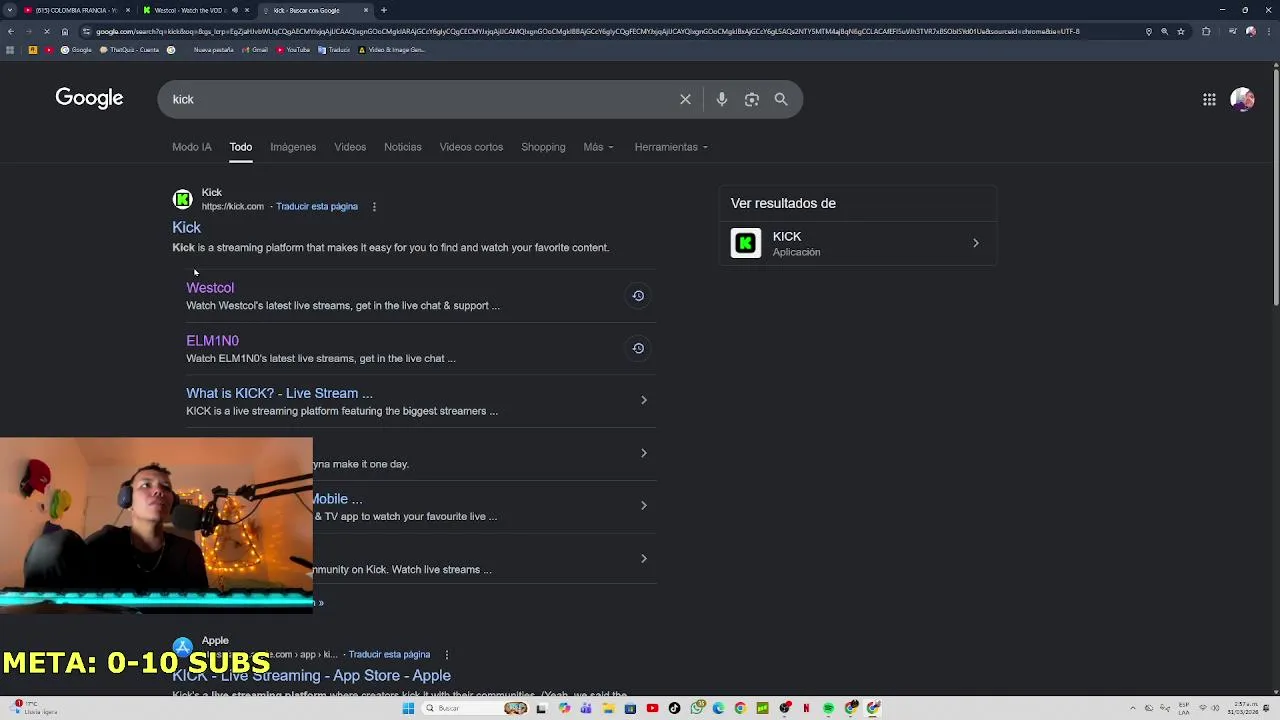Click the Chrome address bar URL
The height and width of the screenshot is (720, 1280).
588,31
